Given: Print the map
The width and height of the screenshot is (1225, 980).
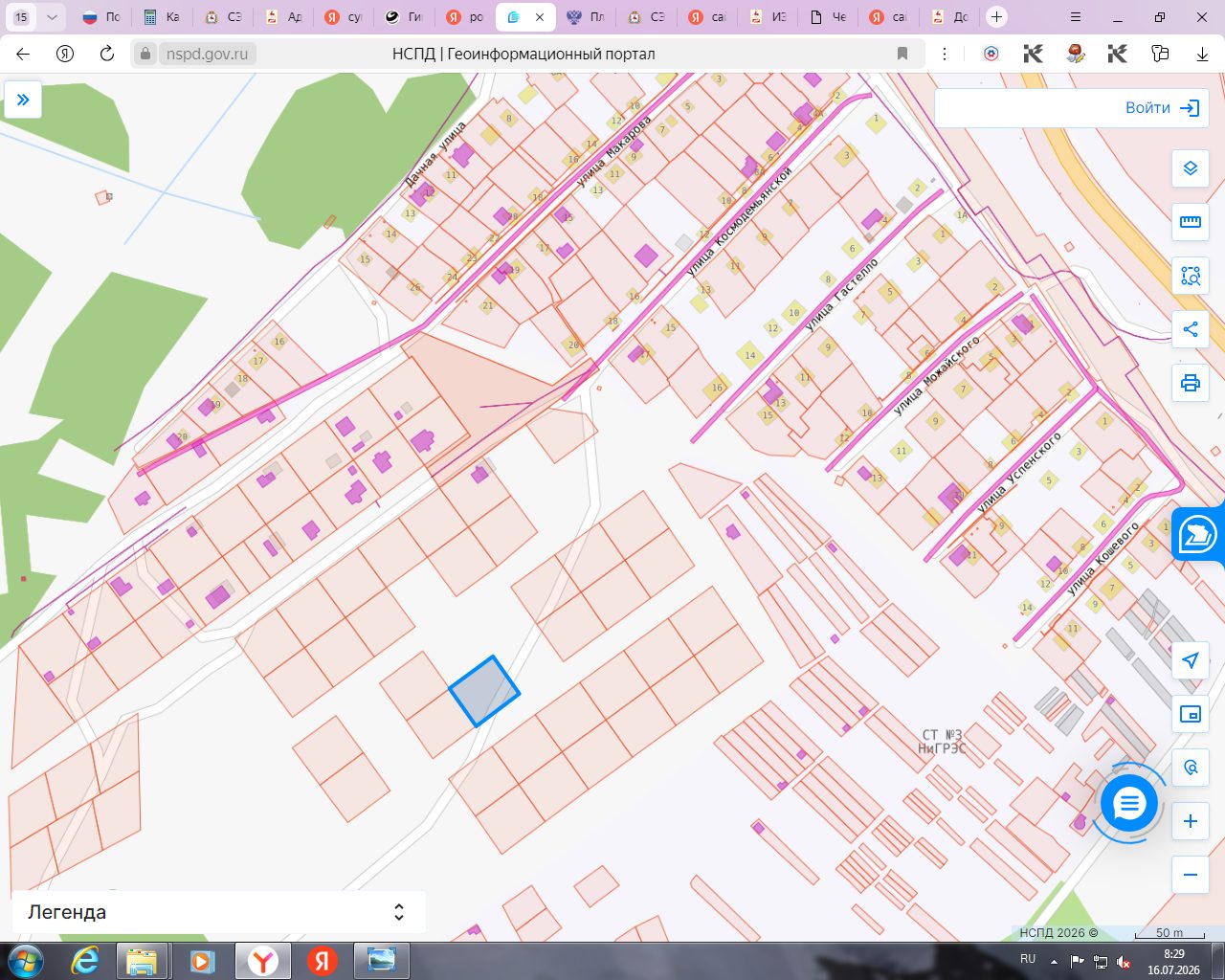Looking at the screenshot, I should [1191, 383].
